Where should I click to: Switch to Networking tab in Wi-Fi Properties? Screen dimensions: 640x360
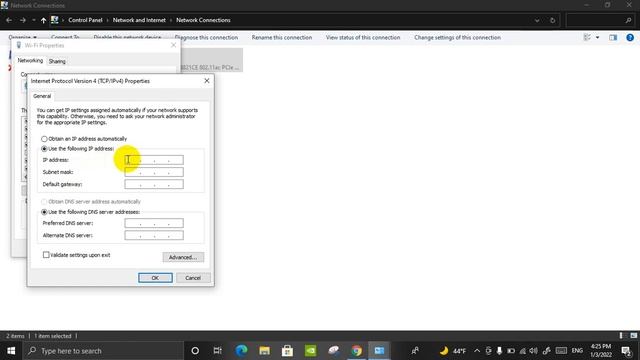[30, 60]
